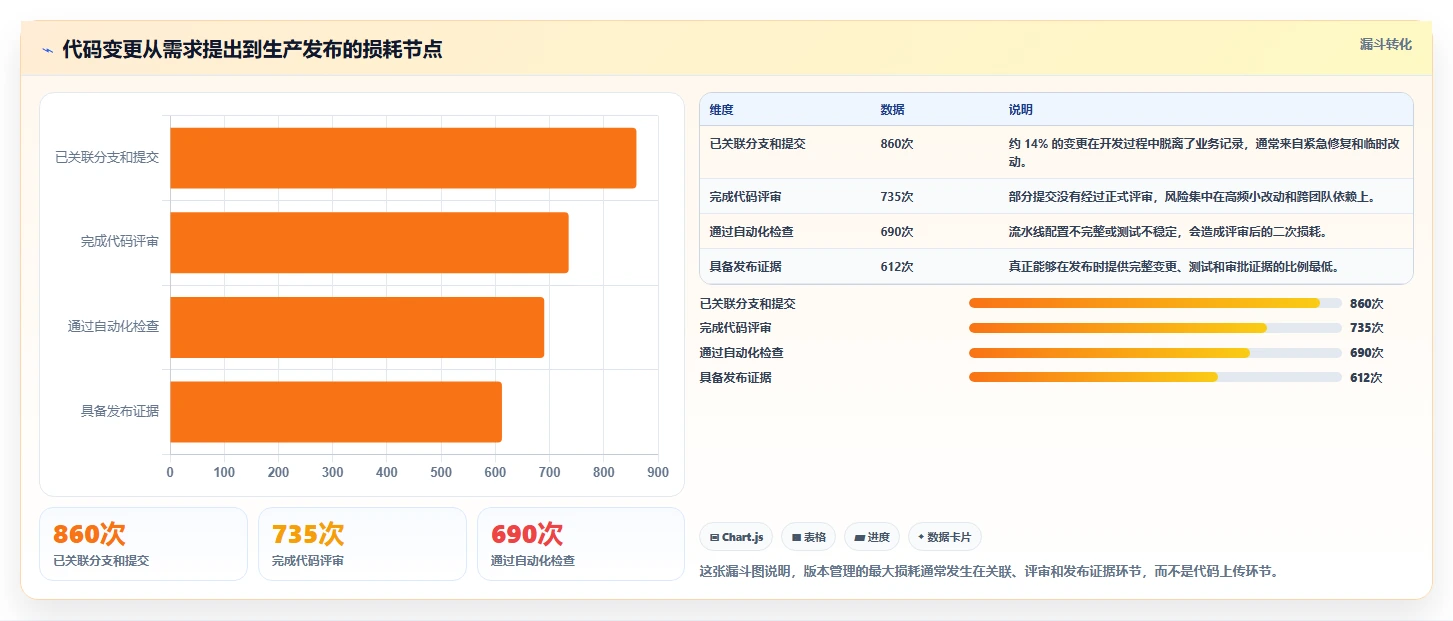Screen dimensions: 1453x621
Task: Click the 已关联分支和提交 progress bar
Action: pyautogui.click(x=1155, y=303)
